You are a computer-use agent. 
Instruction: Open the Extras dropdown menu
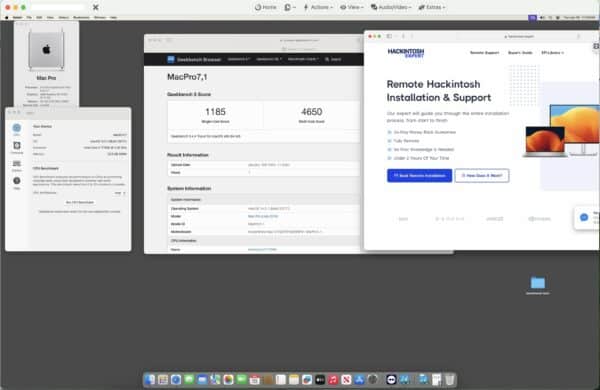tap(432, 7)
